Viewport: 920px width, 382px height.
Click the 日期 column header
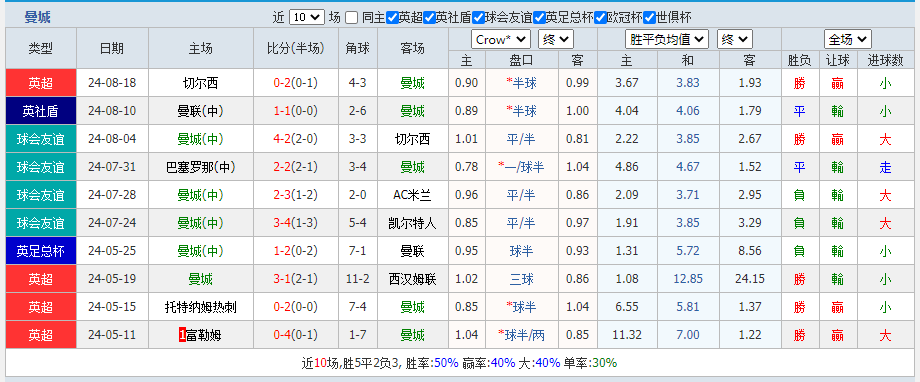pos(112,49)
